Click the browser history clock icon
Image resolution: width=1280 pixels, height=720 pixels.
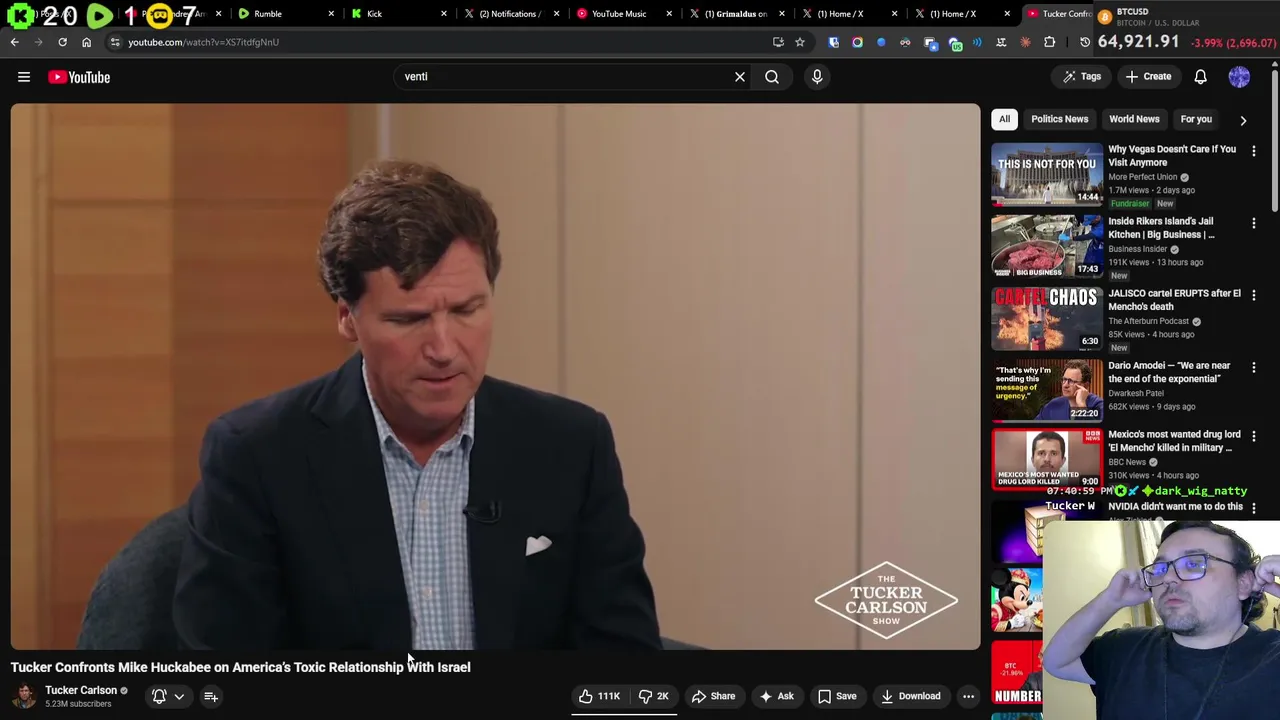click(1085, 42)
